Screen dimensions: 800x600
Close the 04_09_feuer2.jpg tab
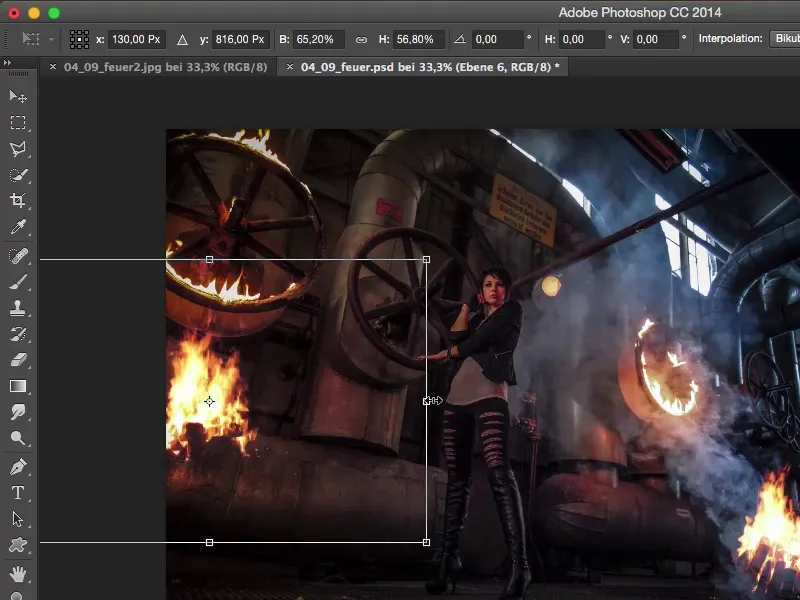(53, 67)
